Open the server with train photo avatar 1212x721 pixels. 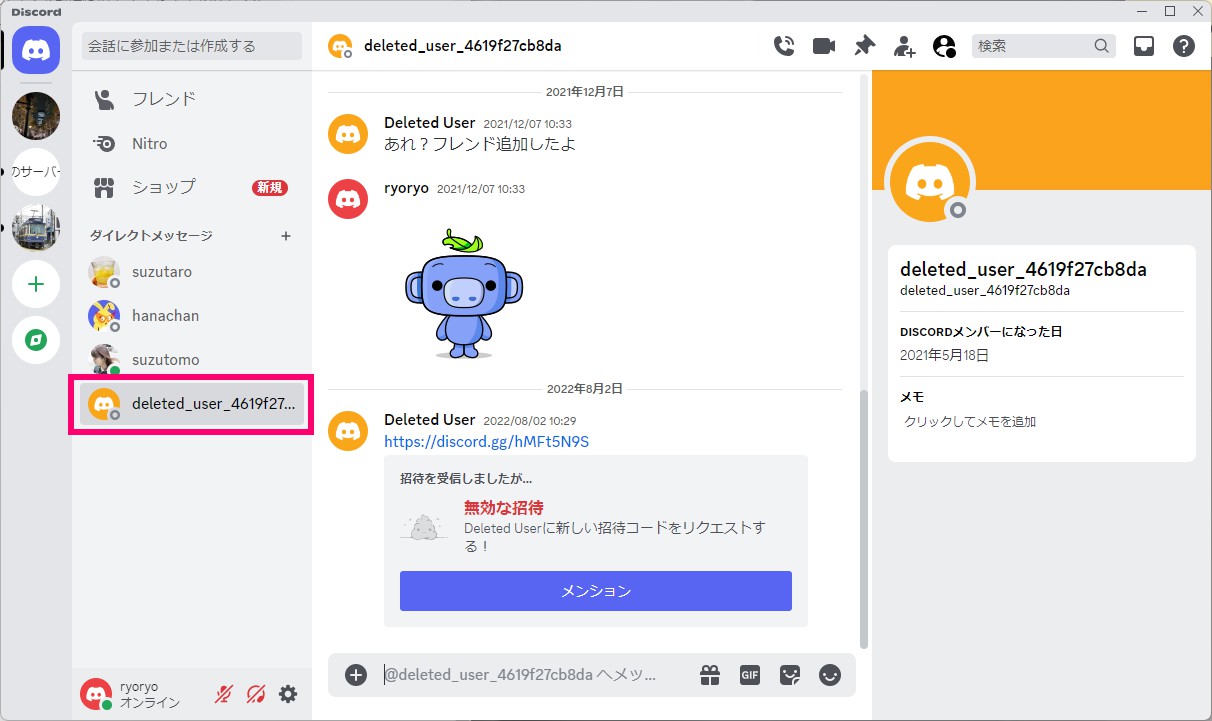tap(36, 228)
